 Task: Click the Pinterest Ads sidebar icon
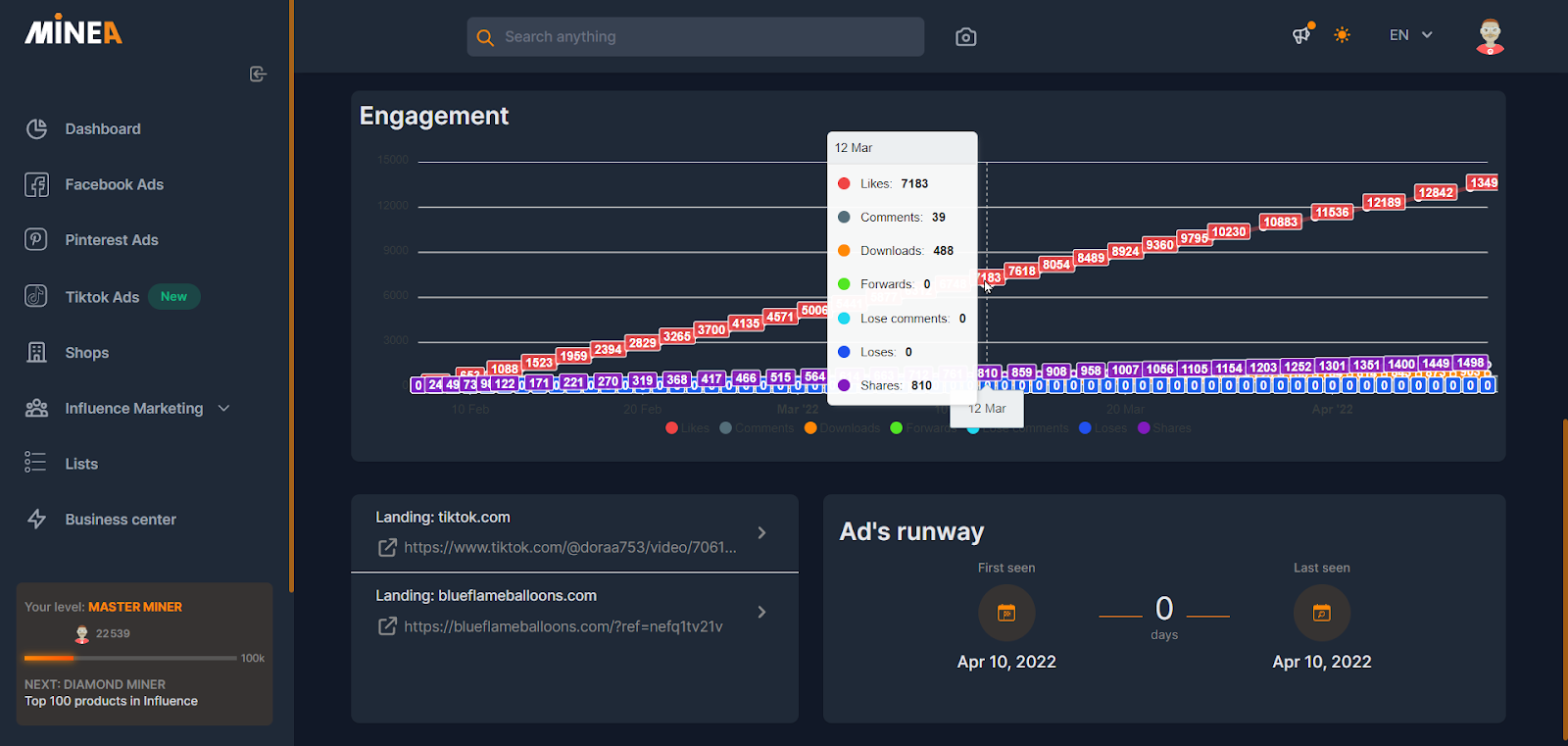[36, 240]
